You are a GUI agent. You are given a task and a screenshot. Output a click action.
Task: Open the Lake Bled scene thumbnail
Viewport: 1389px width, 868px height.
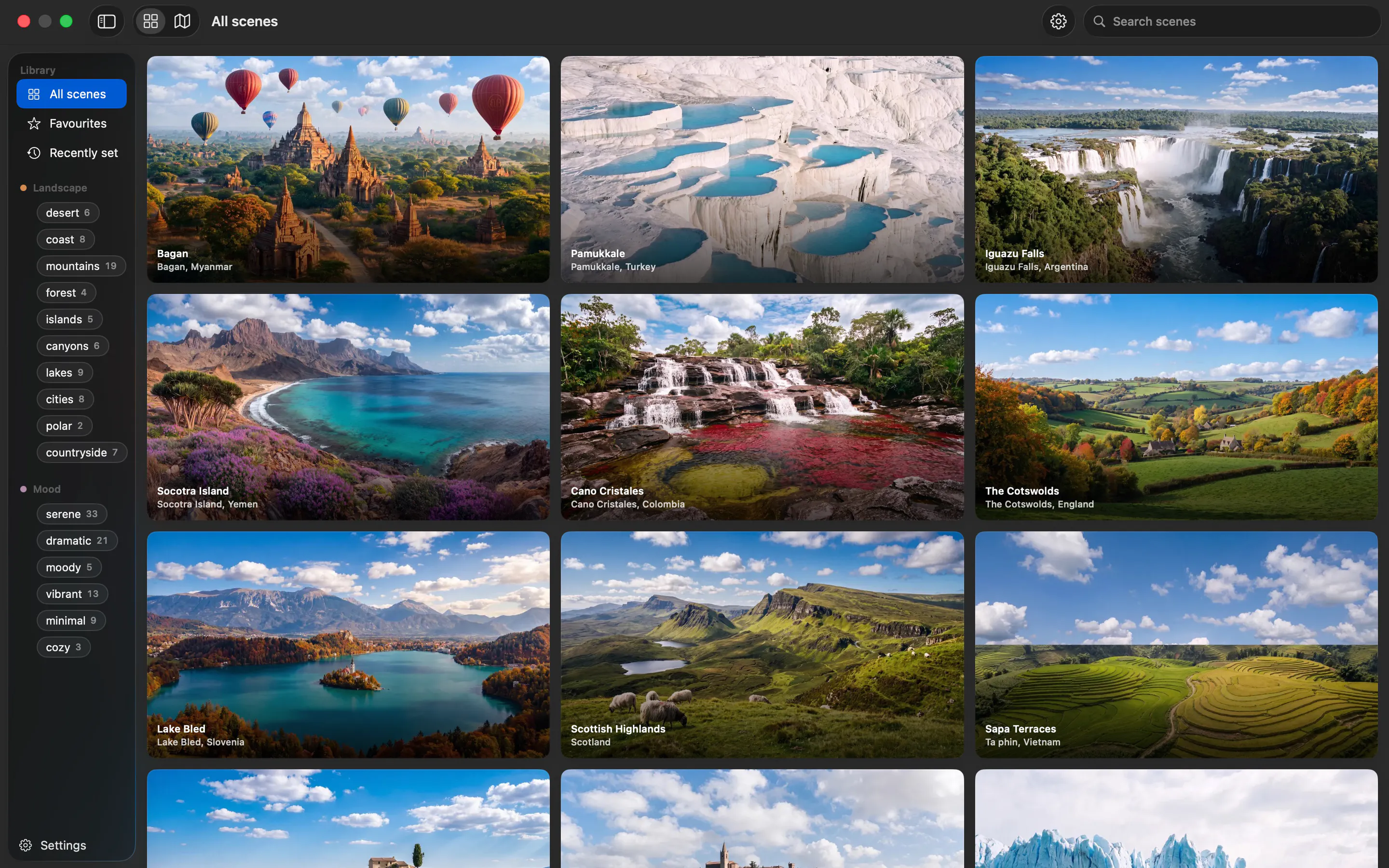[x=348, y=644]
